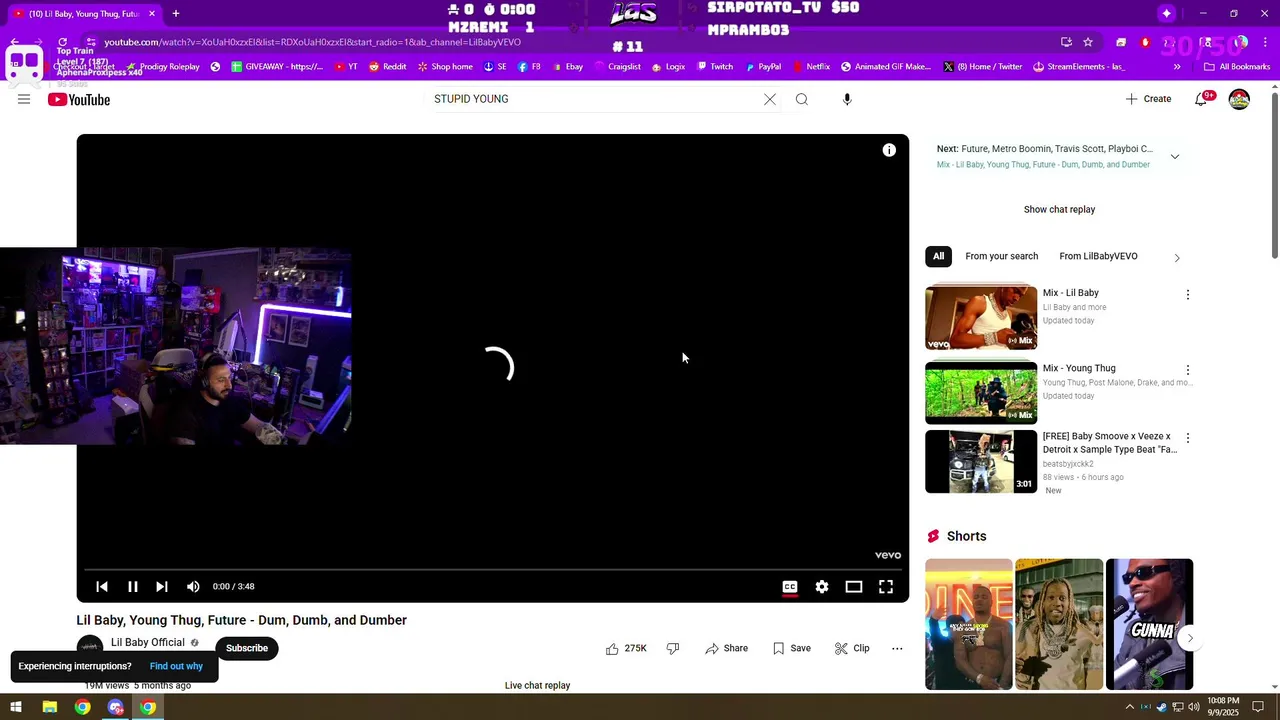Click the video progress bar
Viewport: 1280px width, 720px height.
493,570
